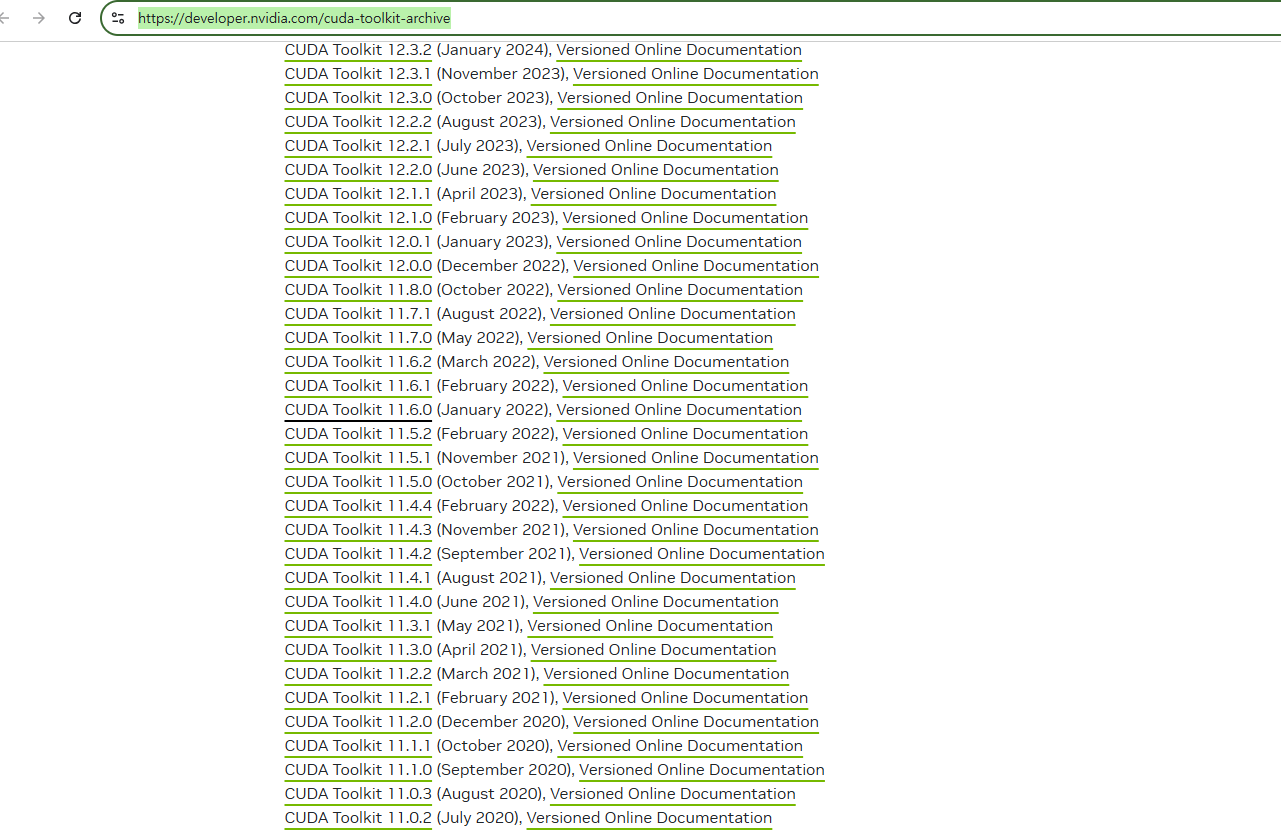View Versioned Online Documentation for 11.7.1

coord(673,314)
